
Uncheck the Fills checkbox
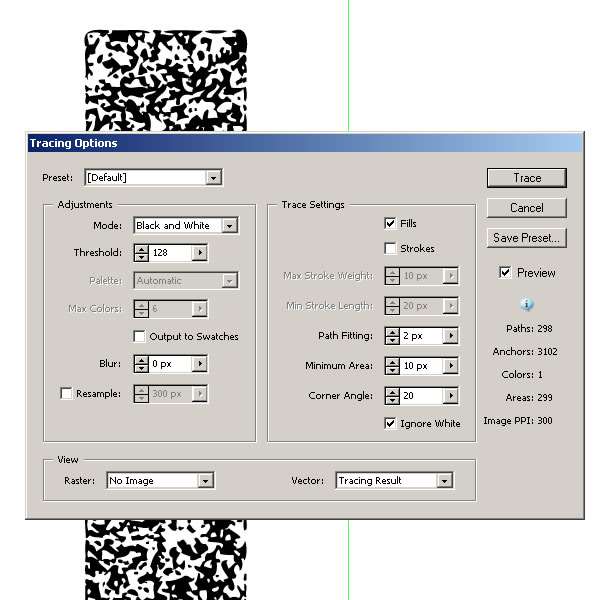point(390,224)
